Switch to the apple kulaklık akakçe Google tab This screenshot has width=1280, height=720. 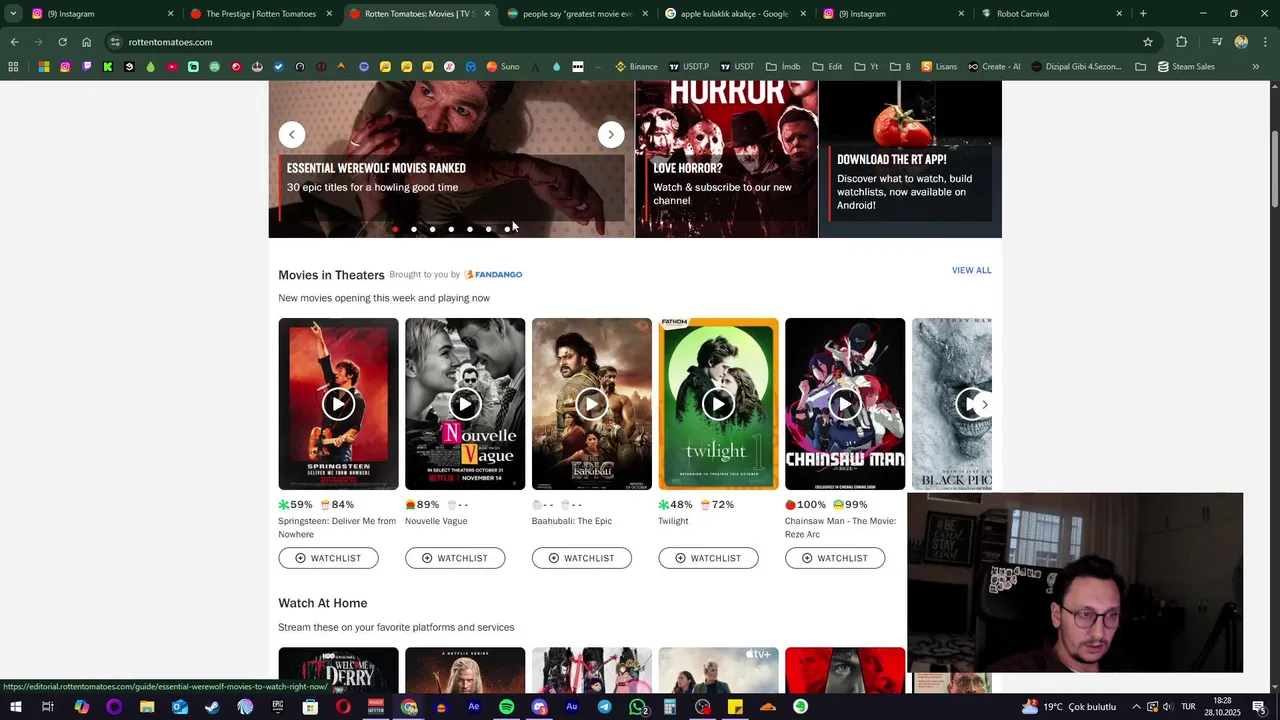pos(735,14)
